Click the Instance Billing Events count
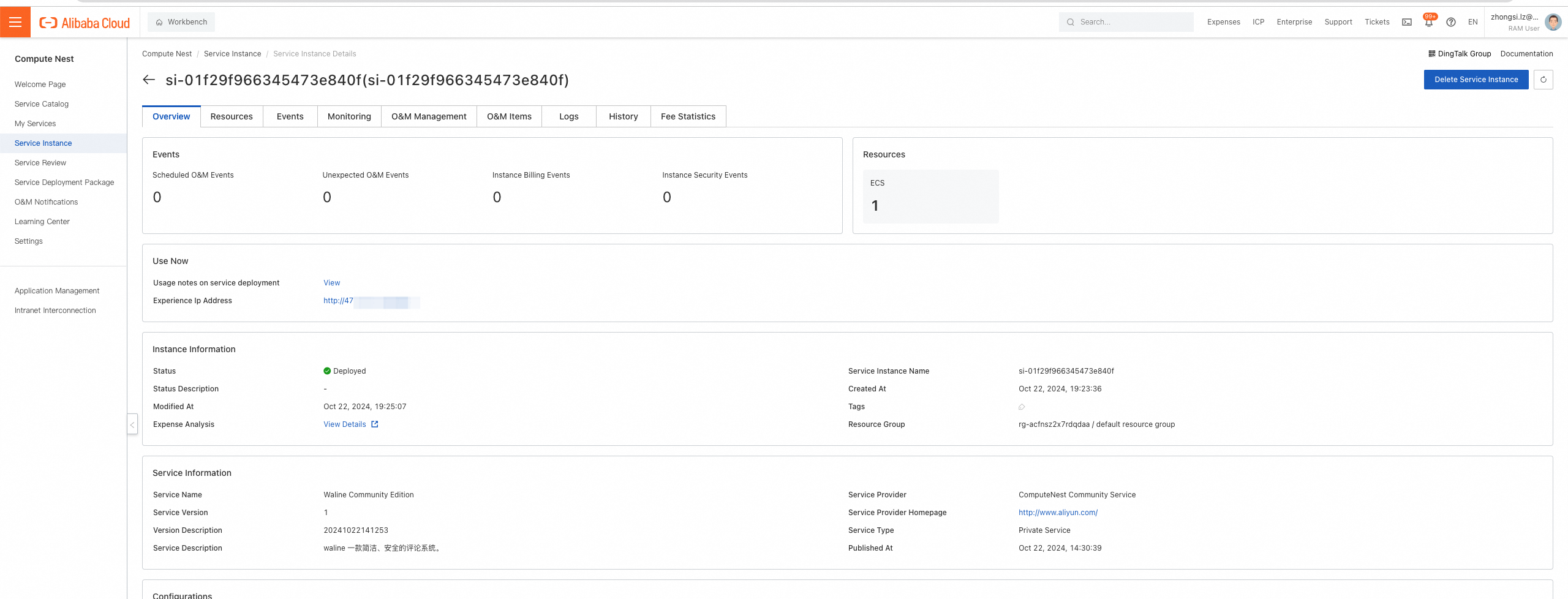 [x=497, y=197]
